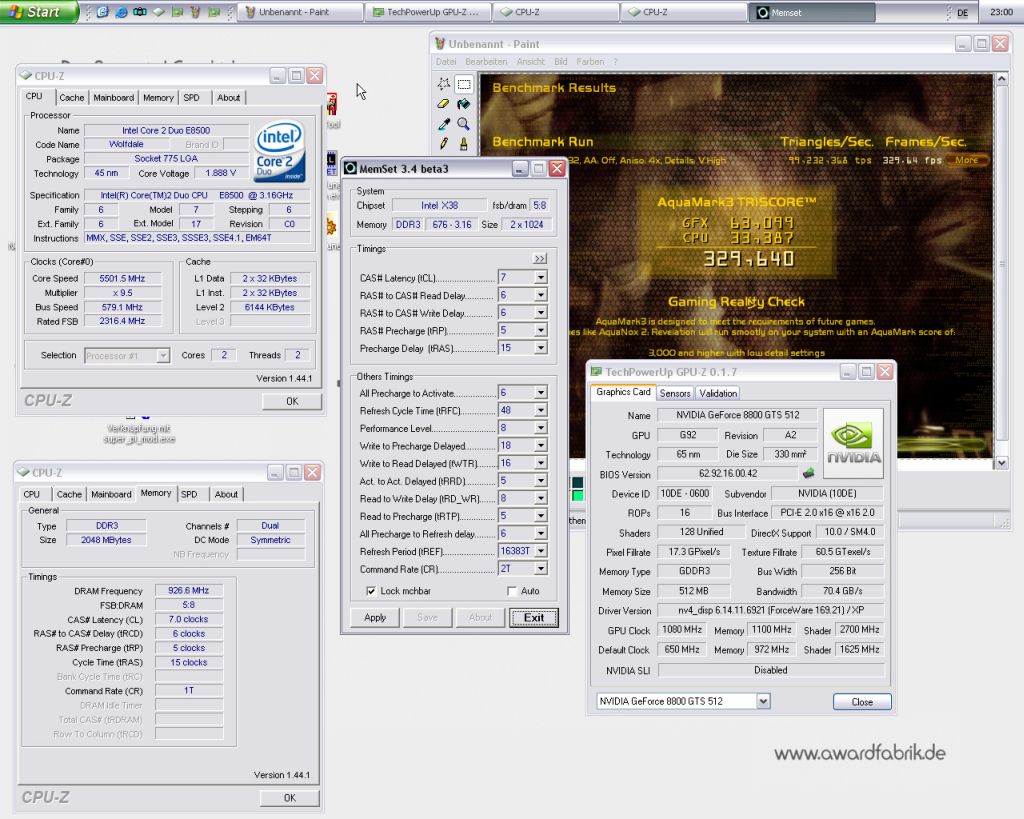Click the paint-cup quick launch icon

[195, 12]
